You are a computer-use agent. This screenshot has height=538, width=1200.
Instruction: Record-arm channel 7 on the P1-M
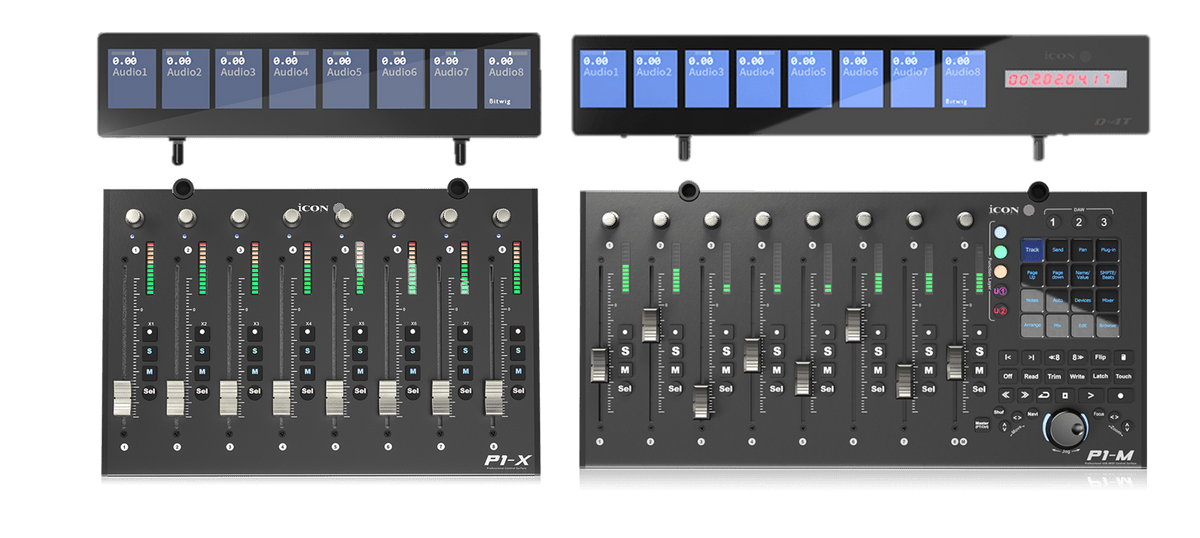pyautogui.click(x=929, y=331)
